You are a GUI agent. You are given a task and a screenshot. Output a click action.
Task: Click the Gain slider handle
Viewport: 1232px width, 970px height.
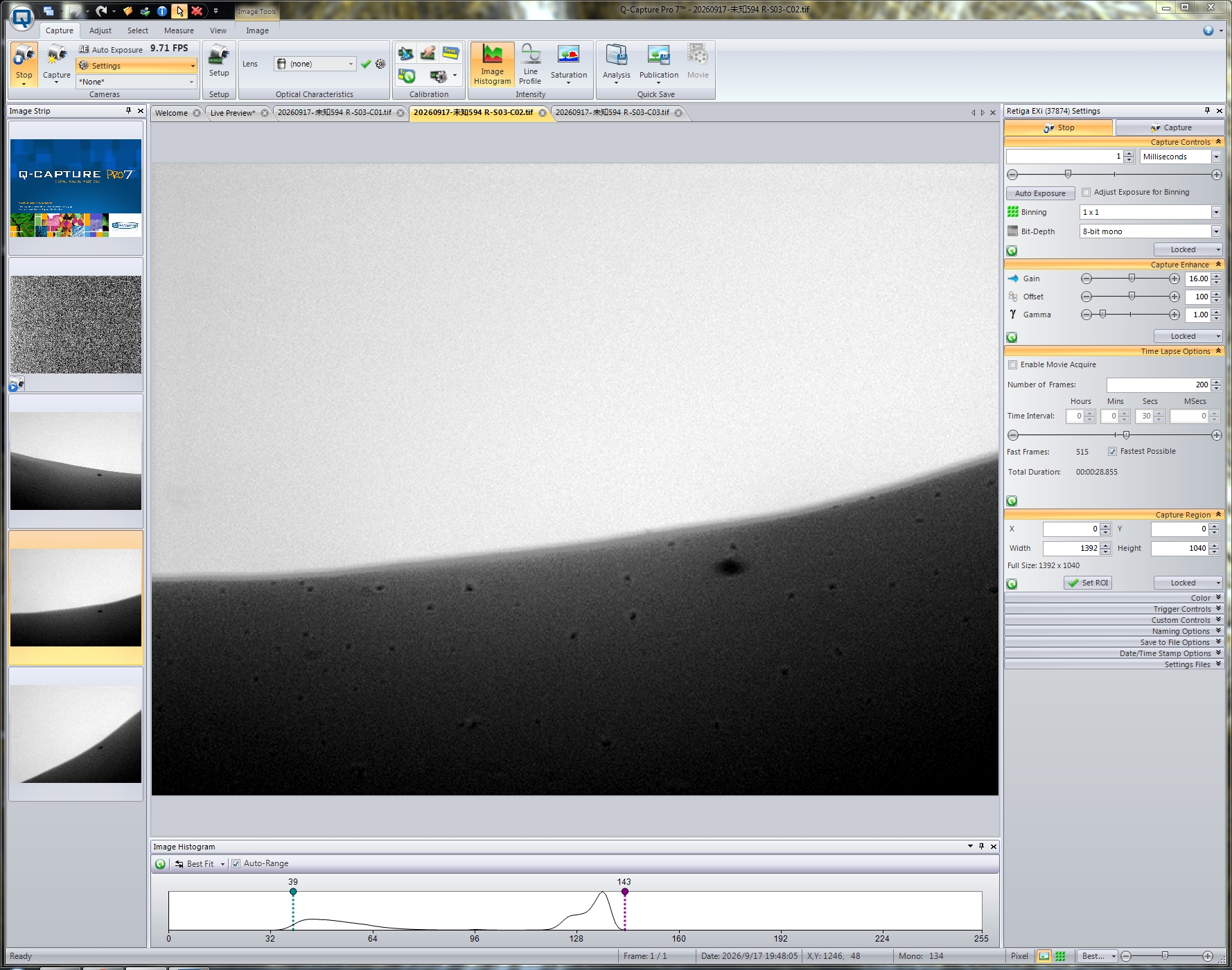(x=1132, y=279)
